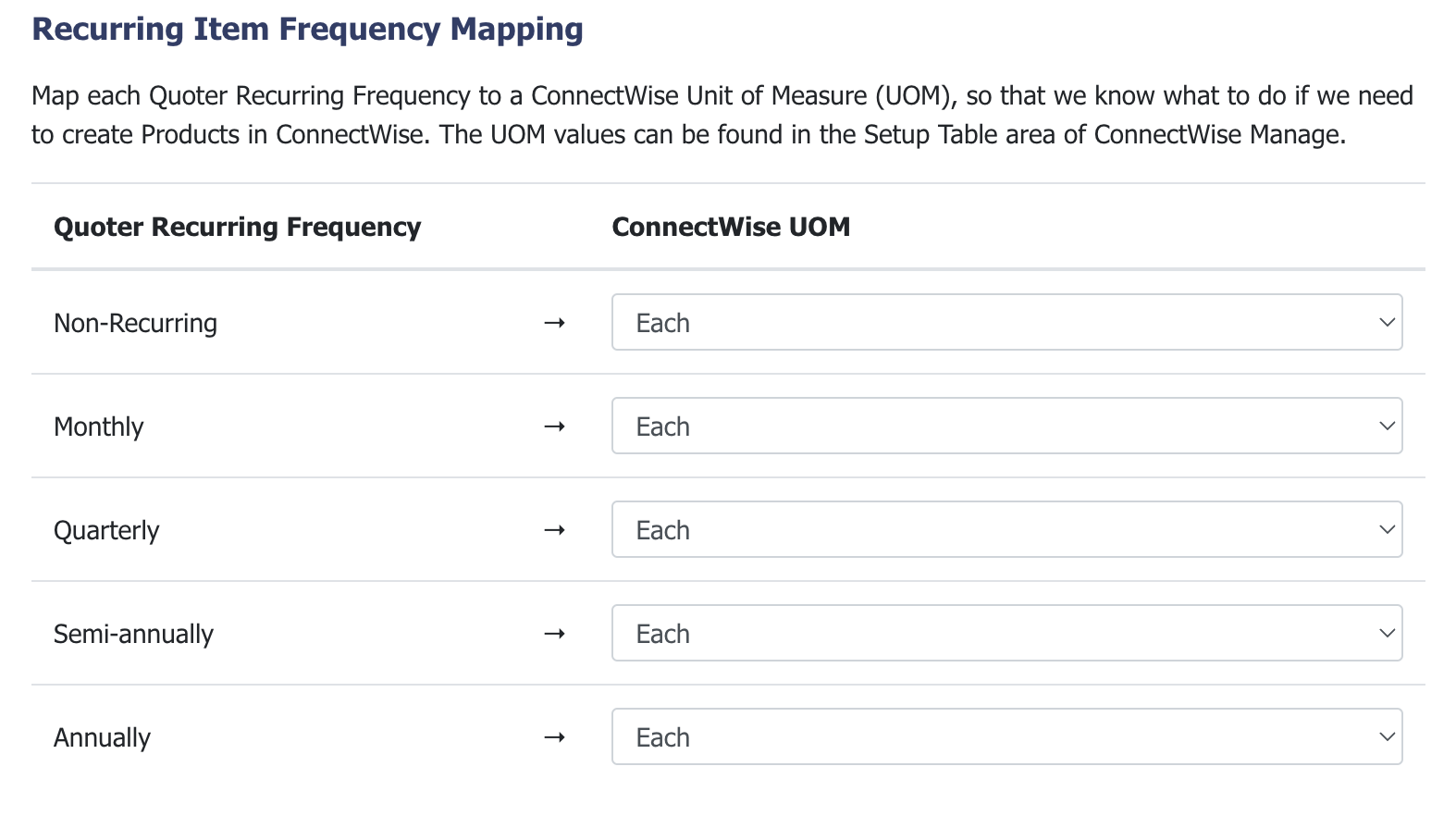Open the Semi-annually UOM dropdown

point(1006,633)
